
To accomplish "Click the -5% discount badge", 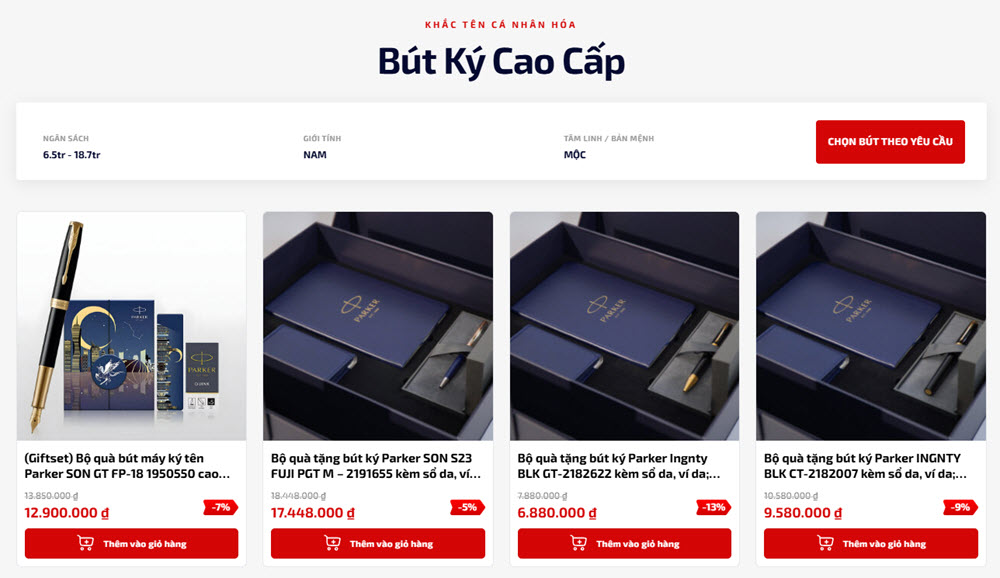I will (467, 507).
